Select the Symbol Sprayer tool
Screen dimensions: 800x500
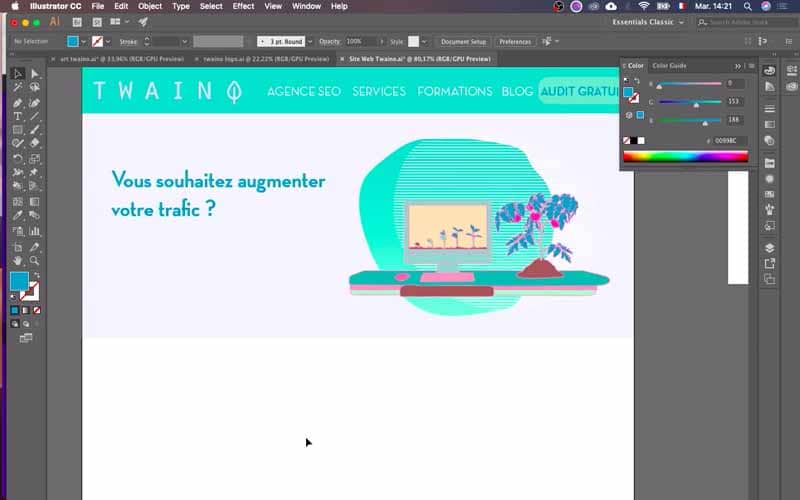point(17,231)
